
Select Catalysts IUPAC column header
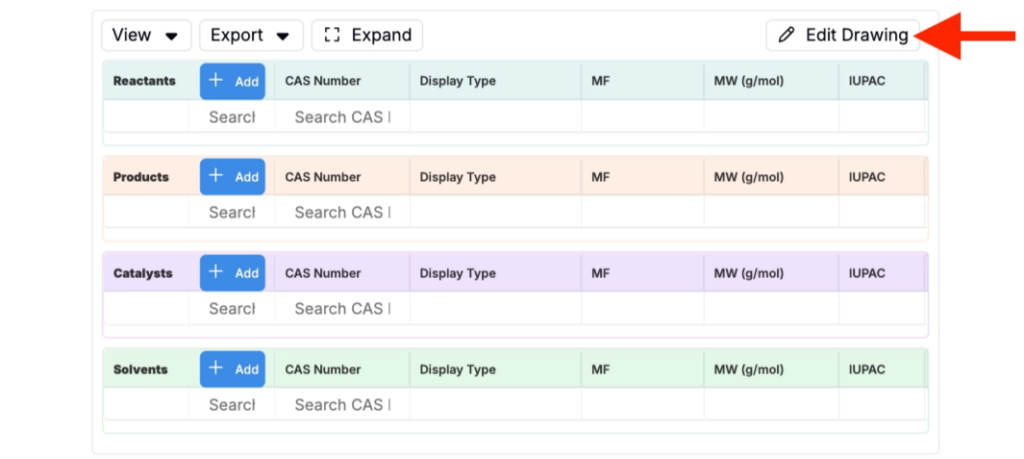(882, 273)
